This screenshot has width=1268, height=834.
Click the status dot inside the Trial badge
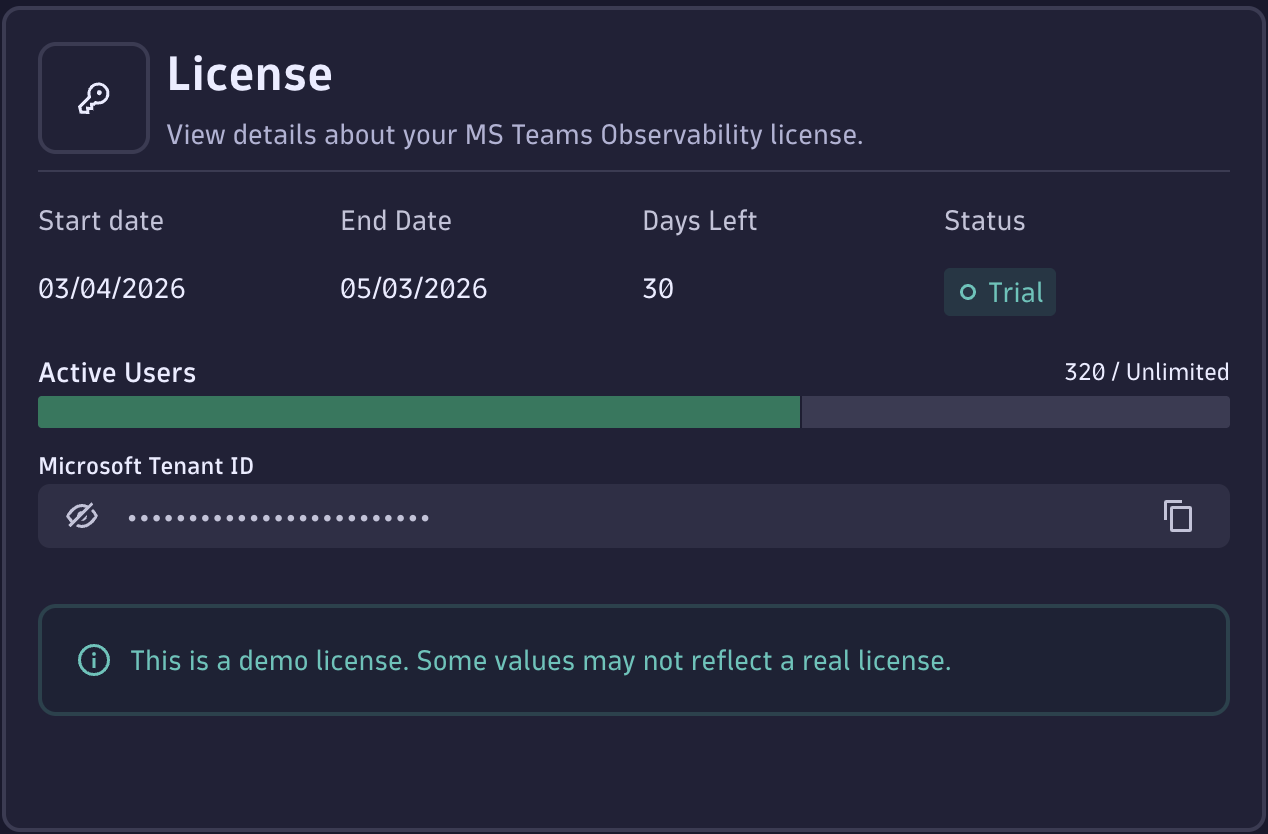click(x=966, y=292)
